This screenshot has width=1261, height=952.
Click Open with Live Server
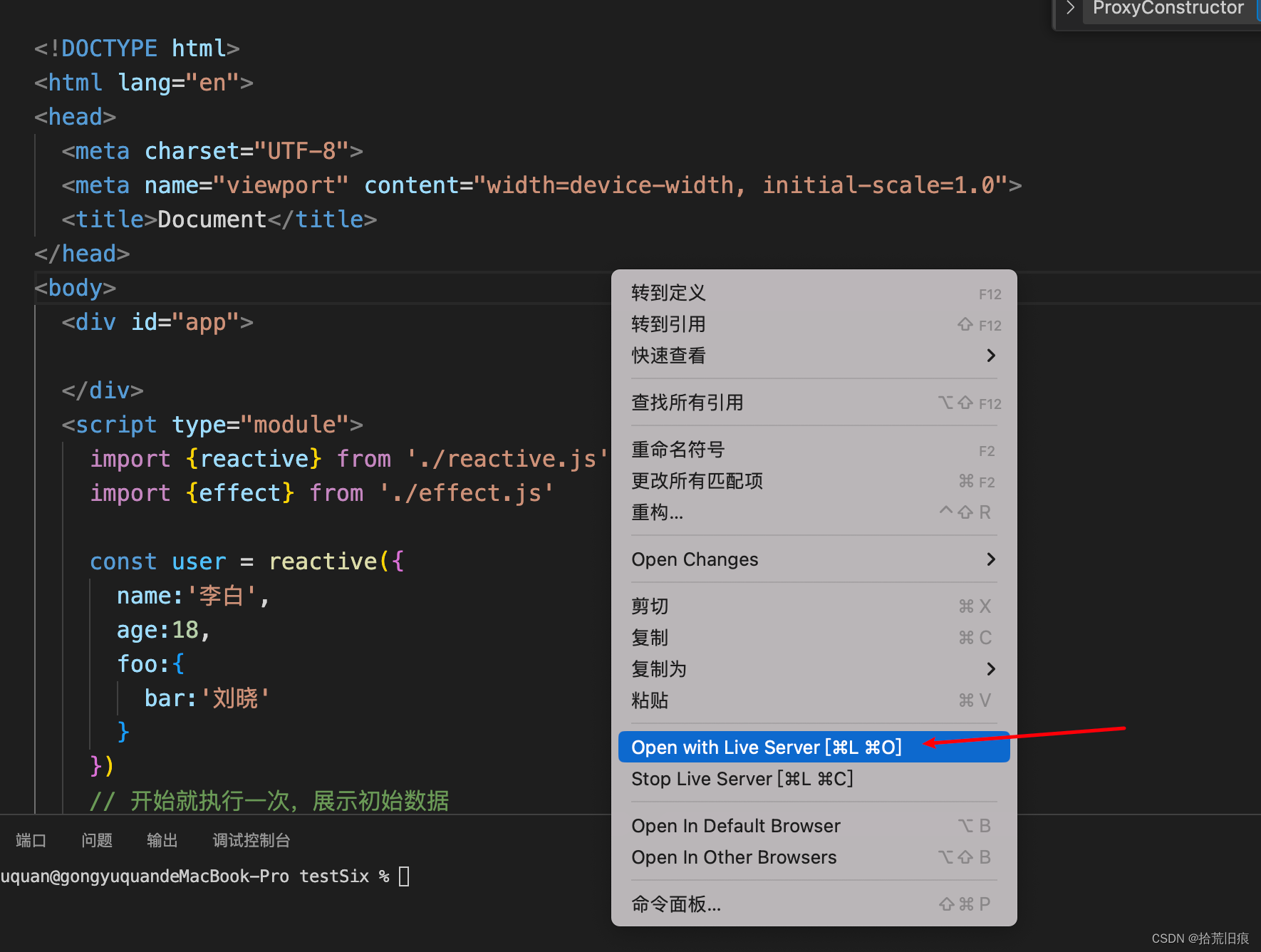pyautogui.click(x=814, y=747)
